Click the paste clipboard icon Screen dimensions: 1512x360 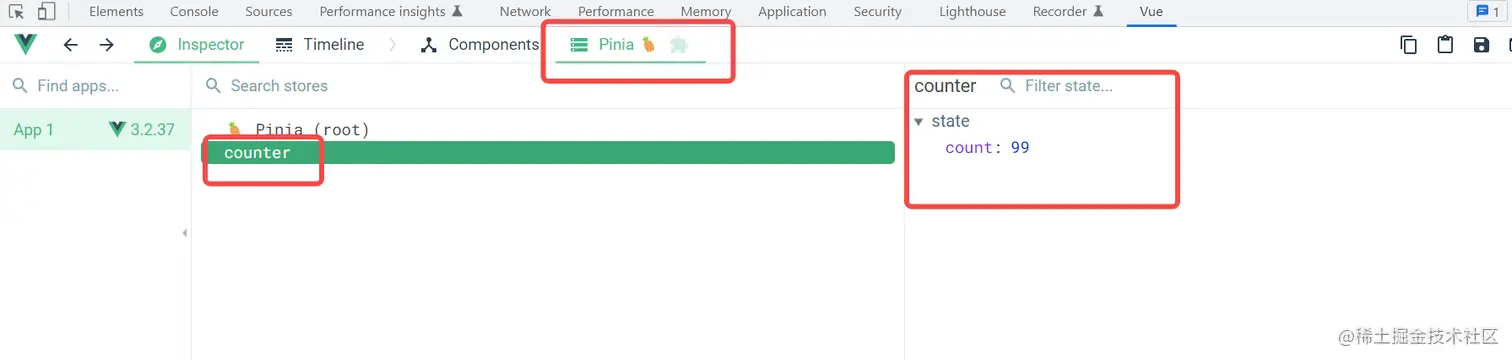(x=1445, y=45)
